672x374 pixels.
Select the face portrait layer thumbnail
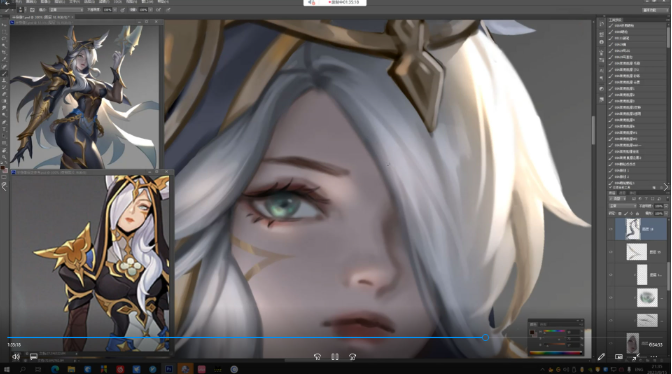tap(633, 343)
